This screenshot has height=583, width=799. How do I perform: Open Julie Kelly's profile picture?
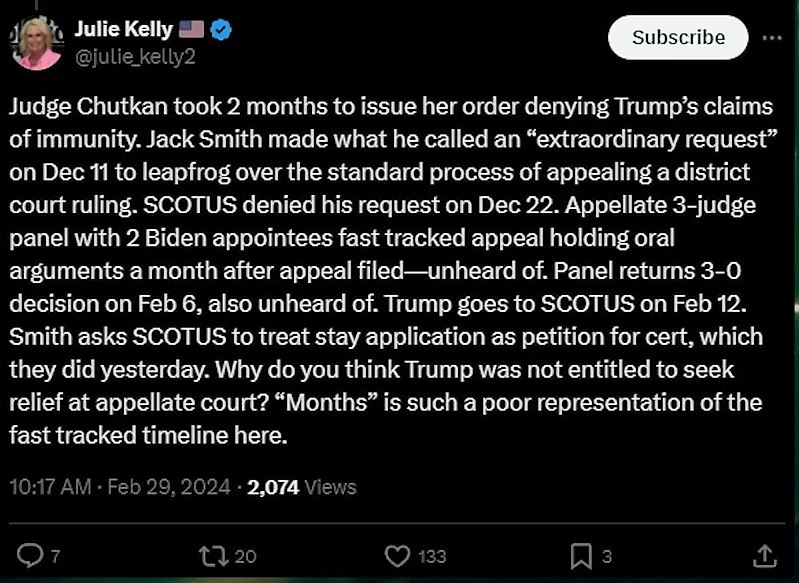coord(37,43)
